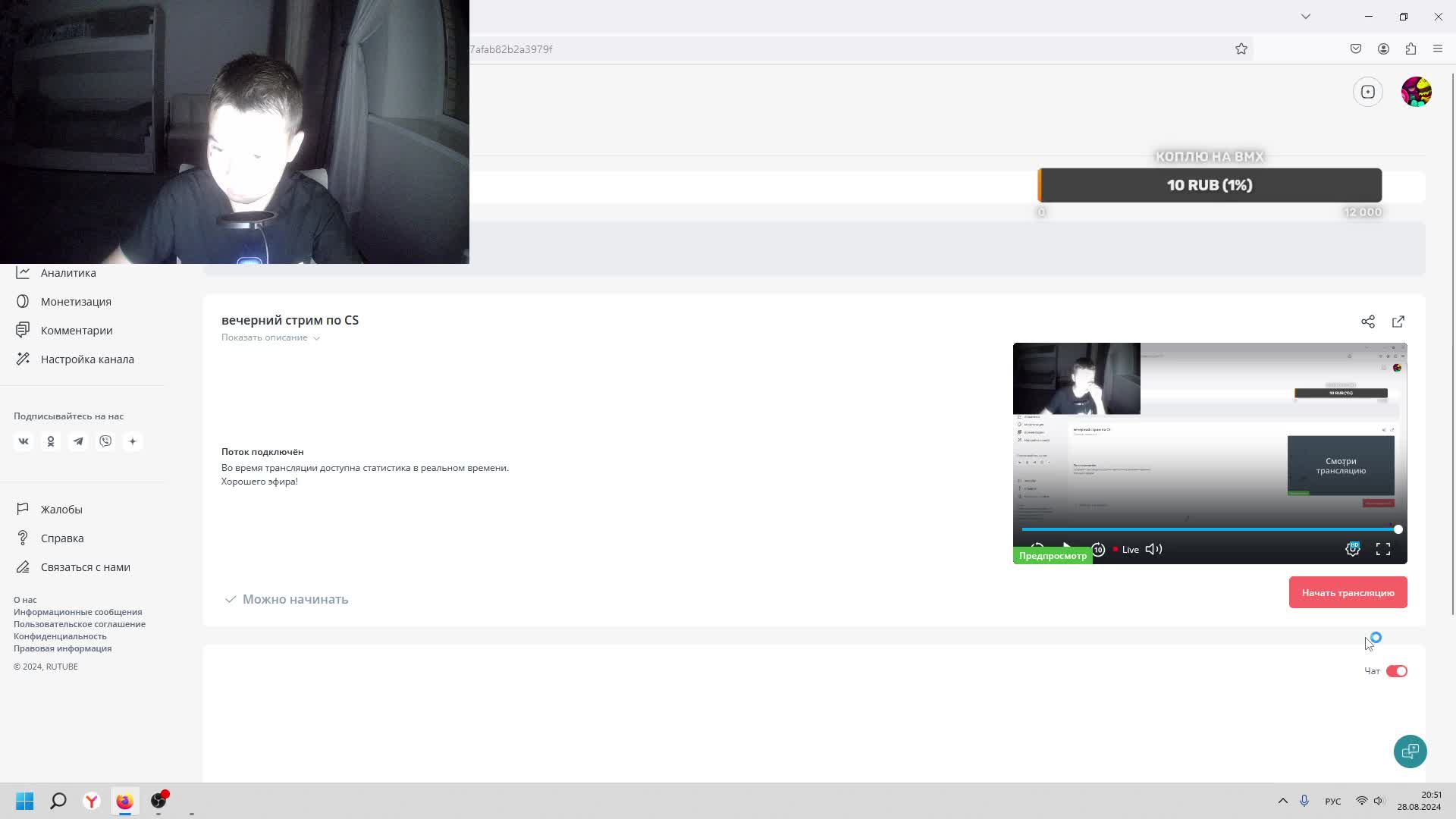
Task: Open the support chat bubble button
Action: point(1410,752)
